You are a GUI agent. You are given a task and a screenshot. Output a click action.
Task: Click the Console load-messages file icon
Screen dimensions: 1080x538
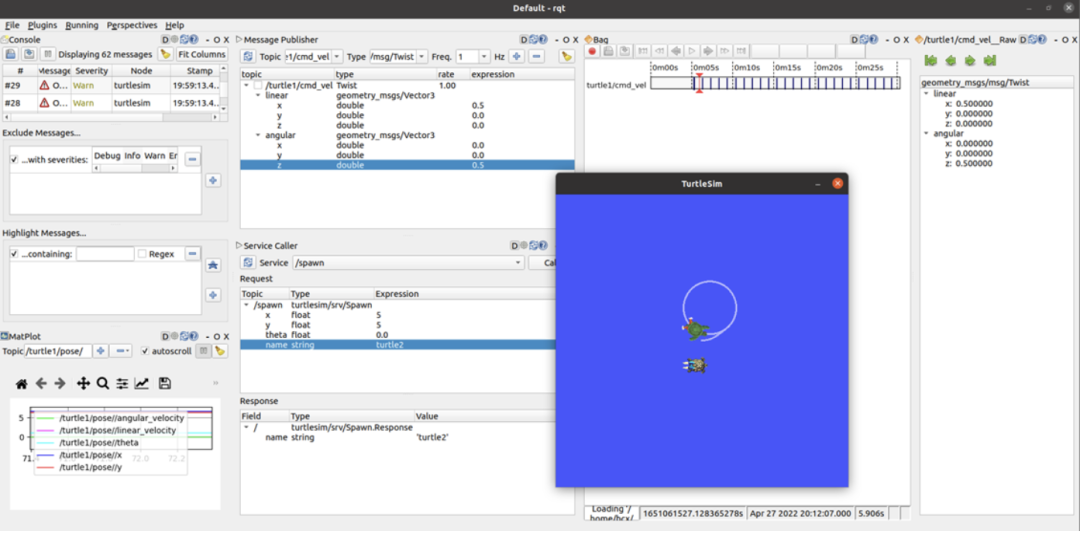point(11,54)
